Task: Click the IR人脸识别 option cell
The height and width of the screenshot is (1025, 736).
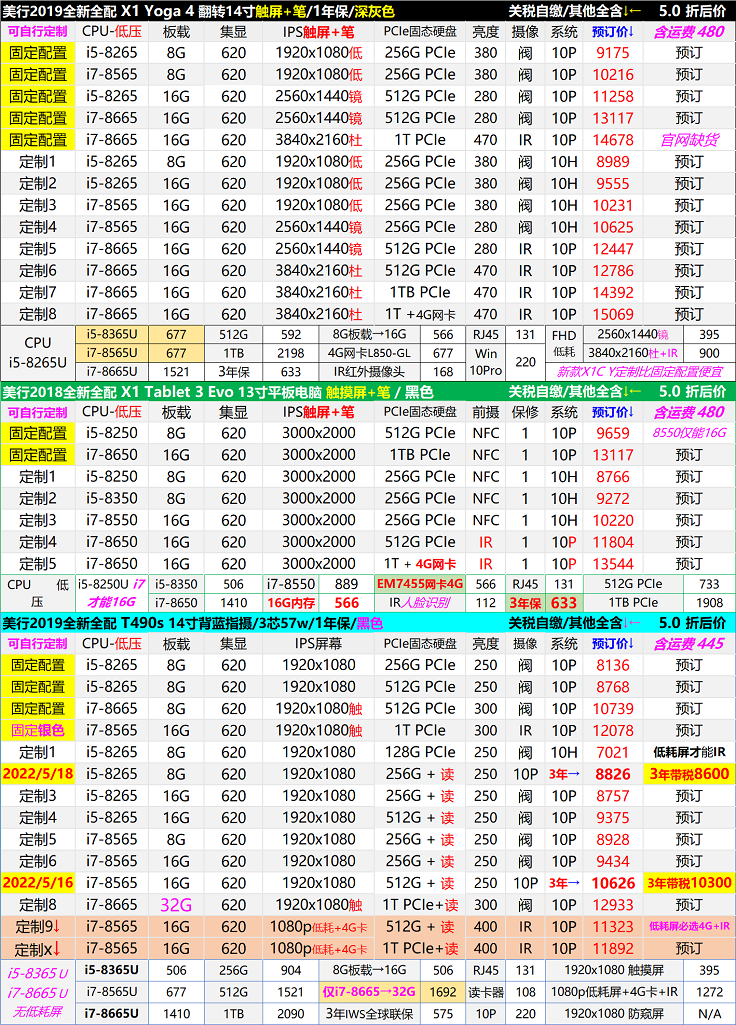Action: pyautogui.click(x=419, y=602)
